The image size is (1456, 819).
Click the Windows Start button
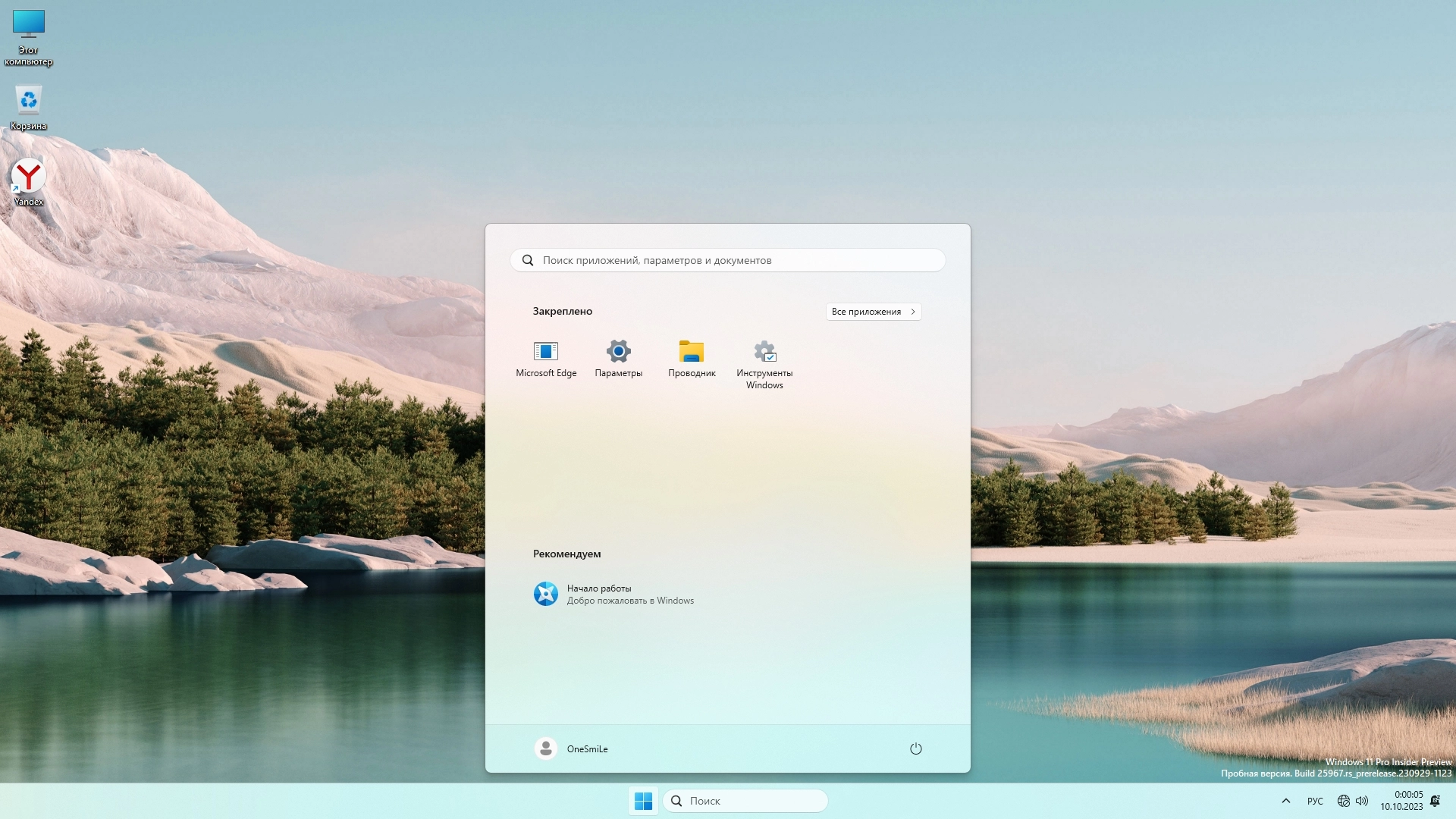click(x=643, y=801)
